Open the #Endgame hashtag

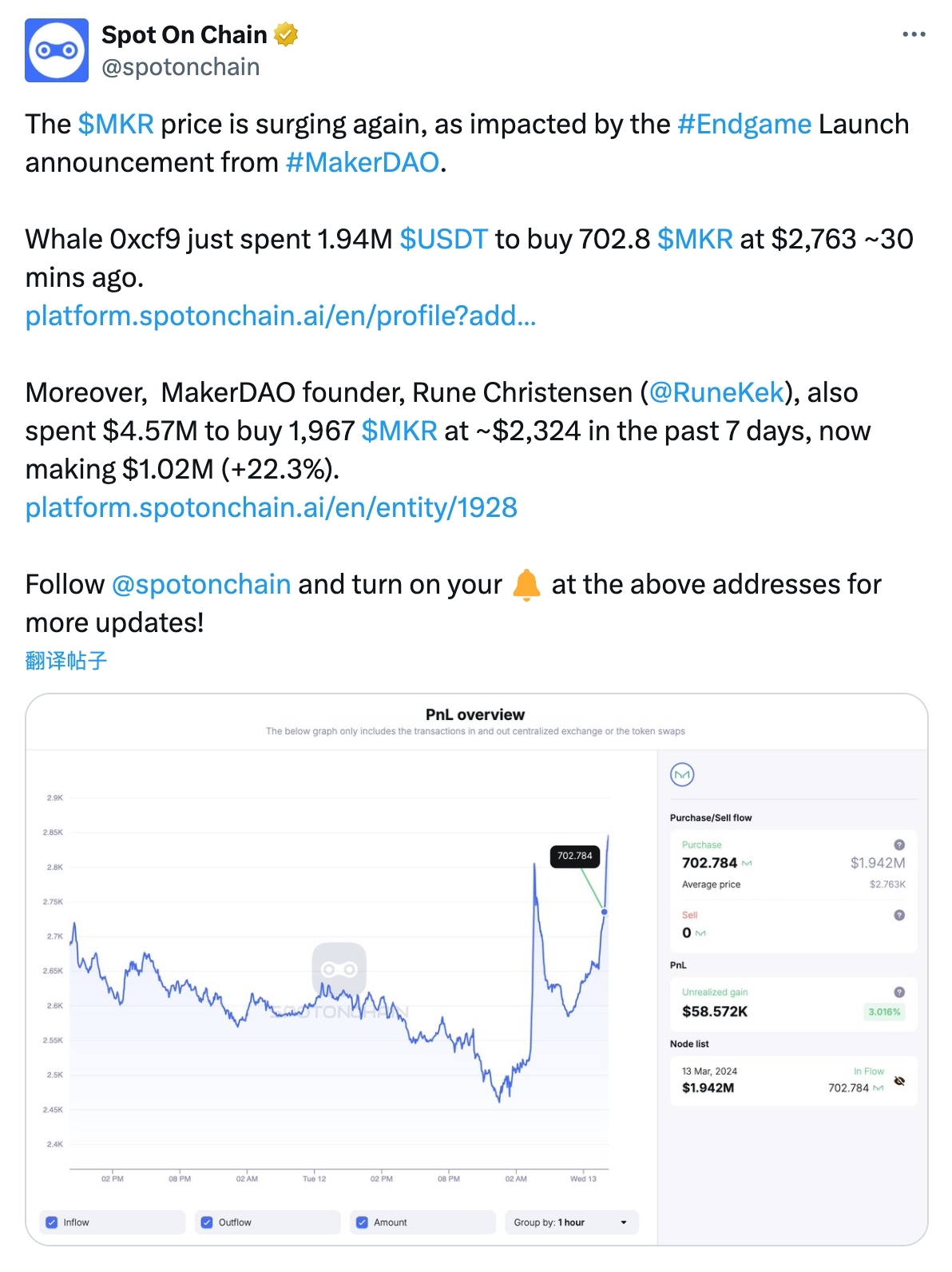744,124
